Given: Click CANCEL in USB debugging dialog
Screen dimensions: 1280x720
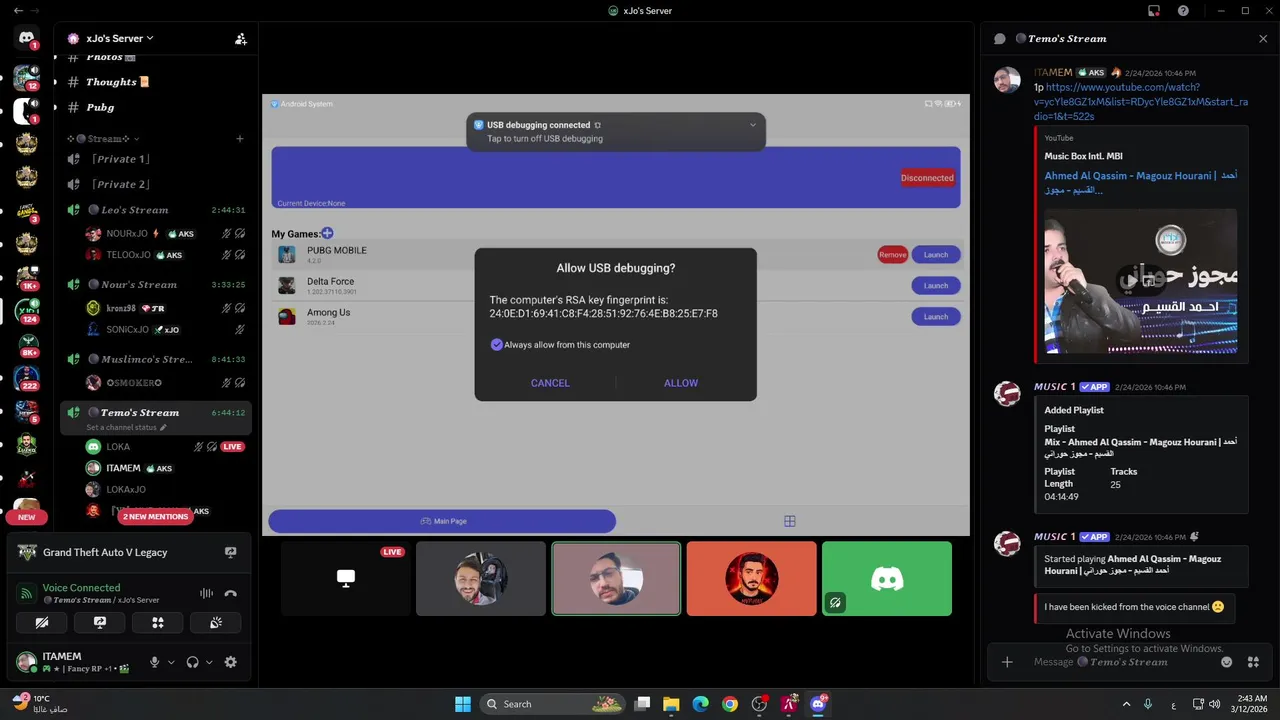Looking at the screenshot, I should pos(550,383).
